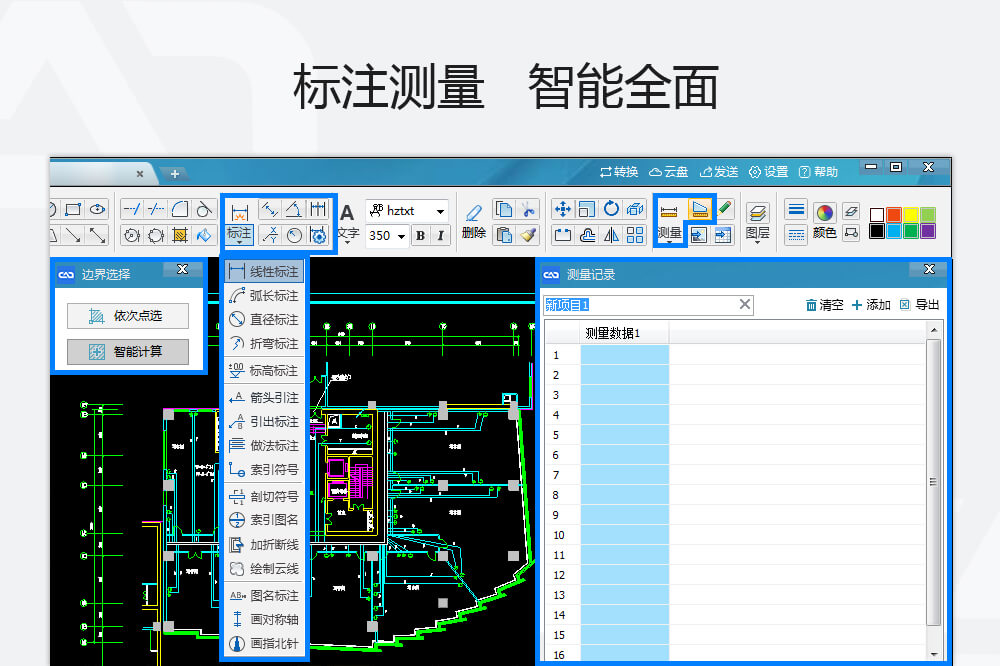Screen dimensions: 1000x666
Task: Select the array grid tool icon
Action: [635, 235]
